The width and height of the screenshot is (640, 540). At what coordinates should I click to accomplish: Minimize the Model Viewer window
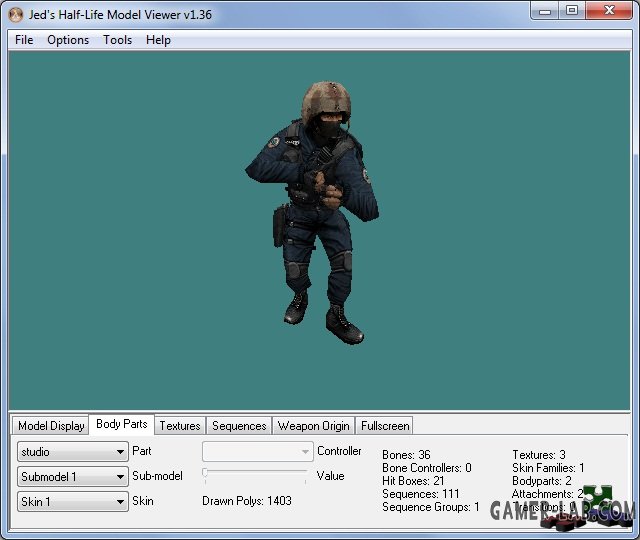pos(545,11)
